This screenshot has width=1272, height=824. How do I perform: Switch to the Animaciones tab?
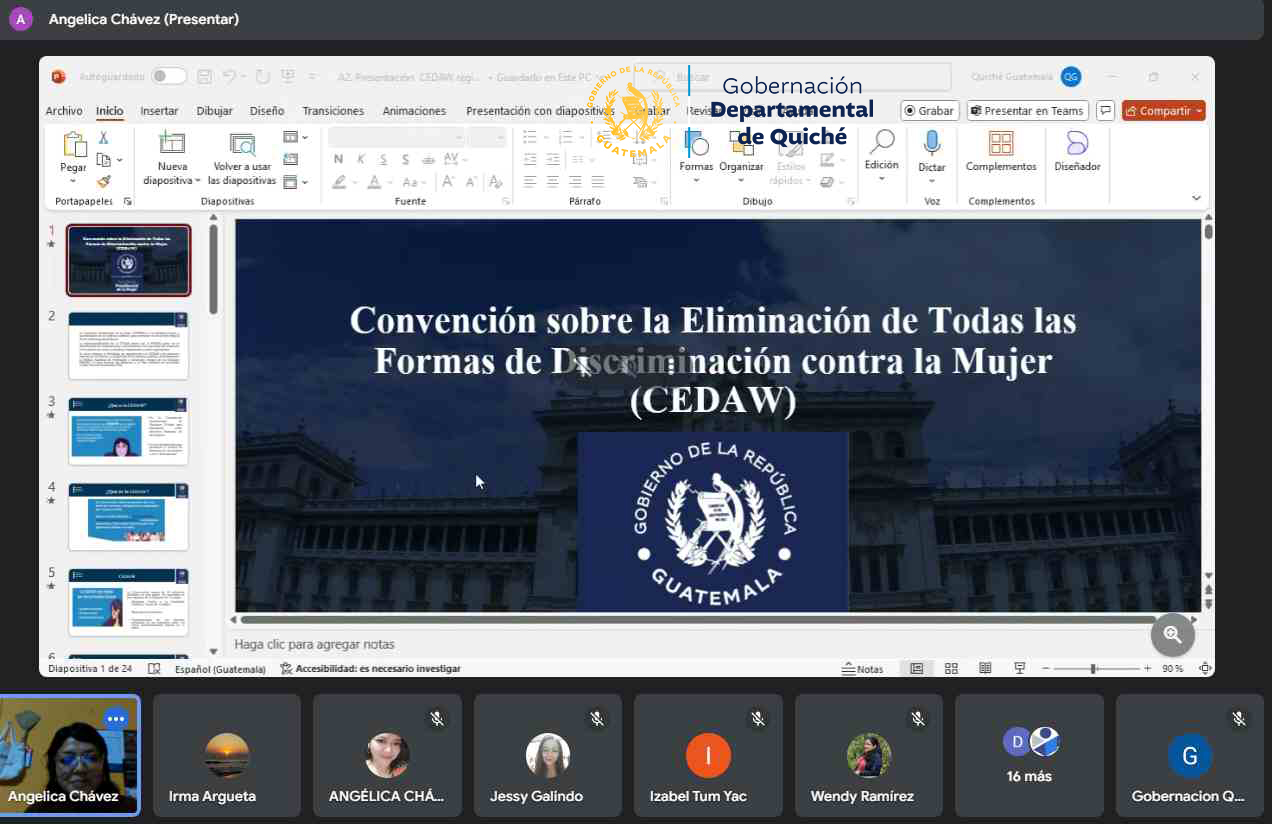pyautogui.click(x=414, y=111)
